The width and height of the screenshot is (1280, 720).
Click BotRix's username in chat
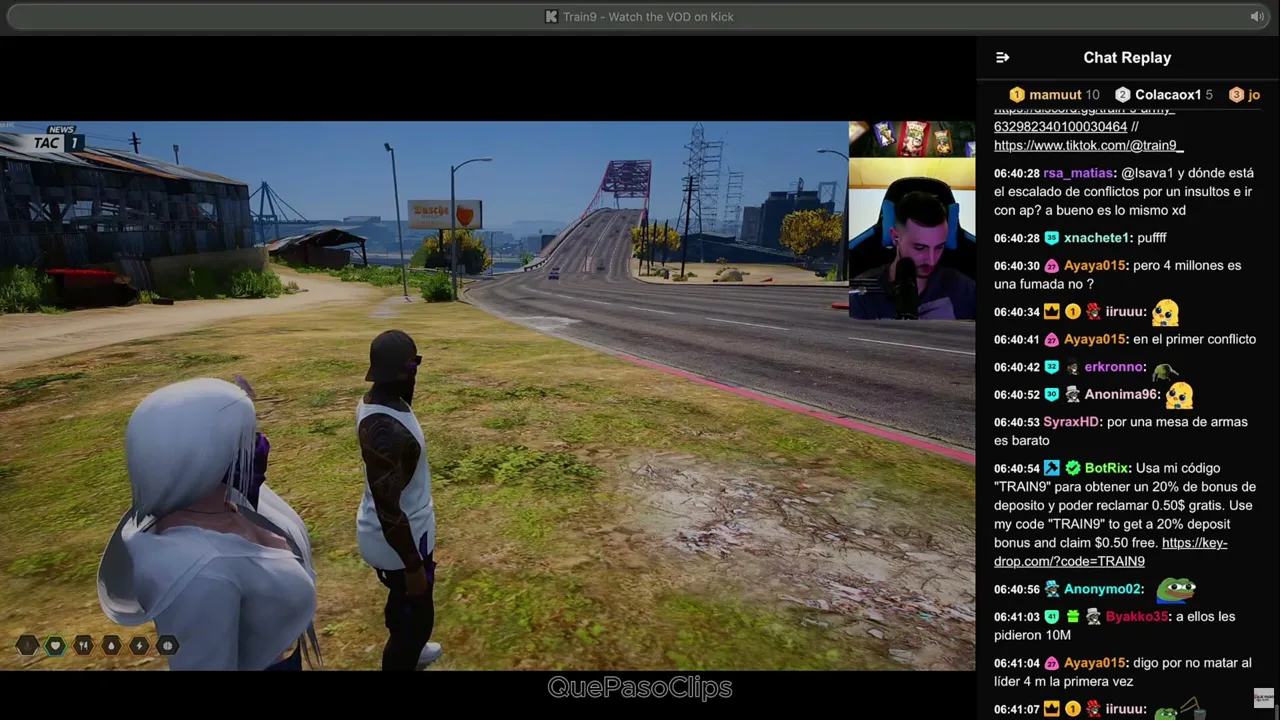pos(1107,468)
